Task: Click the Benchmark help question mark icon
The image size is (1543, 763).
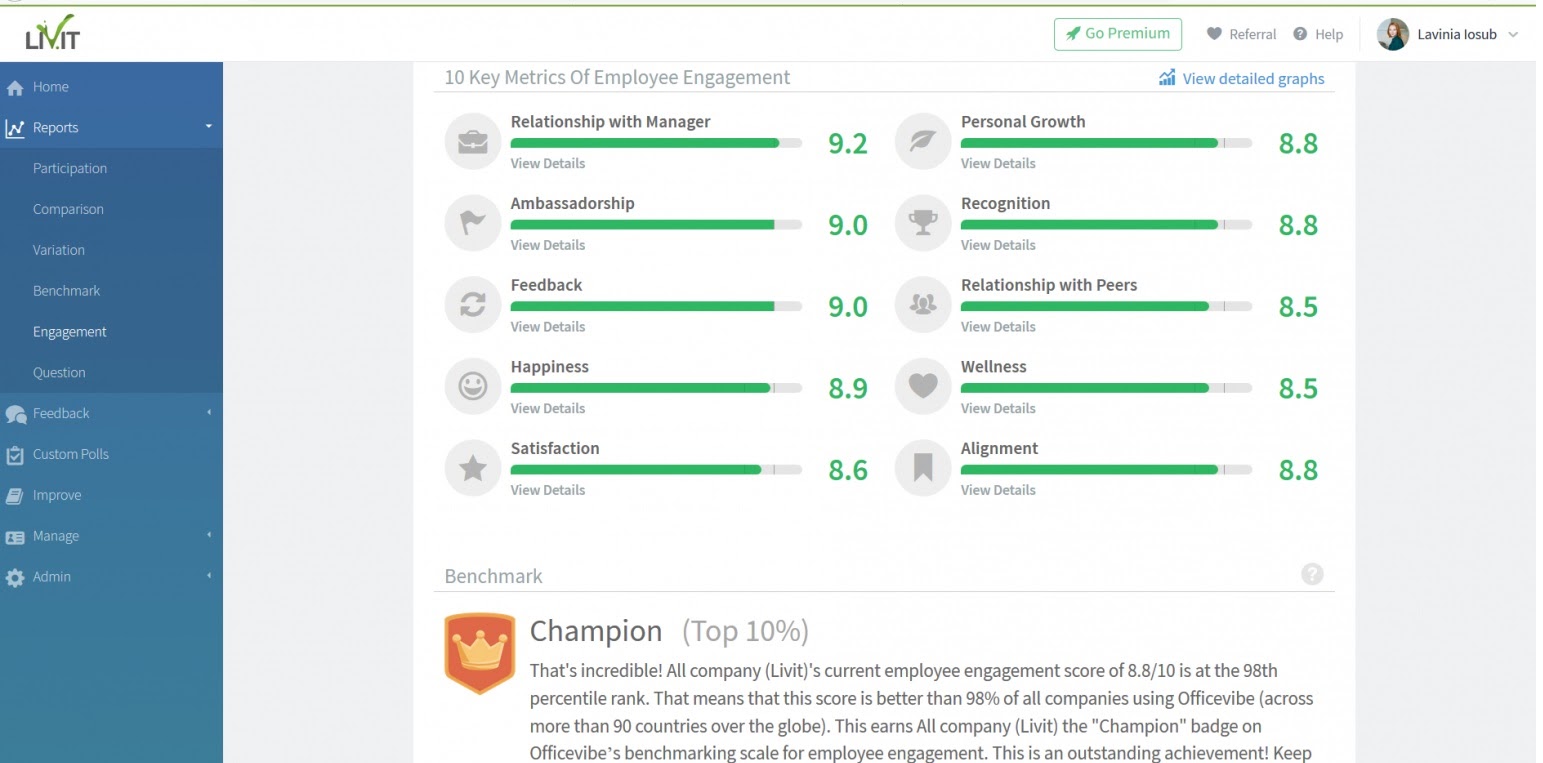Action: pyautogui.click(x=1312, y=574)
